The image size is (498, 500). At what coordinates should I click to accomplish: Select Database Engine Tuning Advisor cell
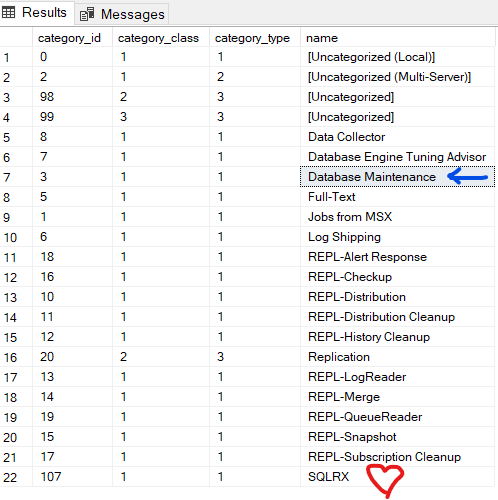(x=398, y=157)
